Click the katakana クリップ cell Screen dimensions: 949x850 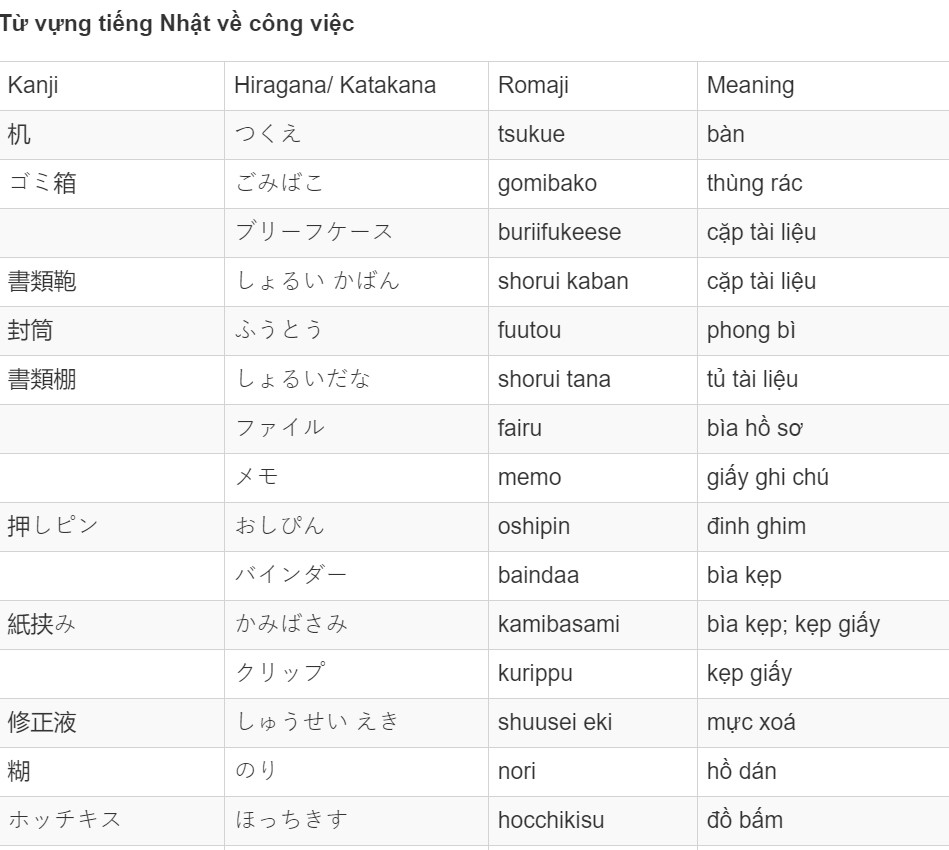[x=356, y=674]
